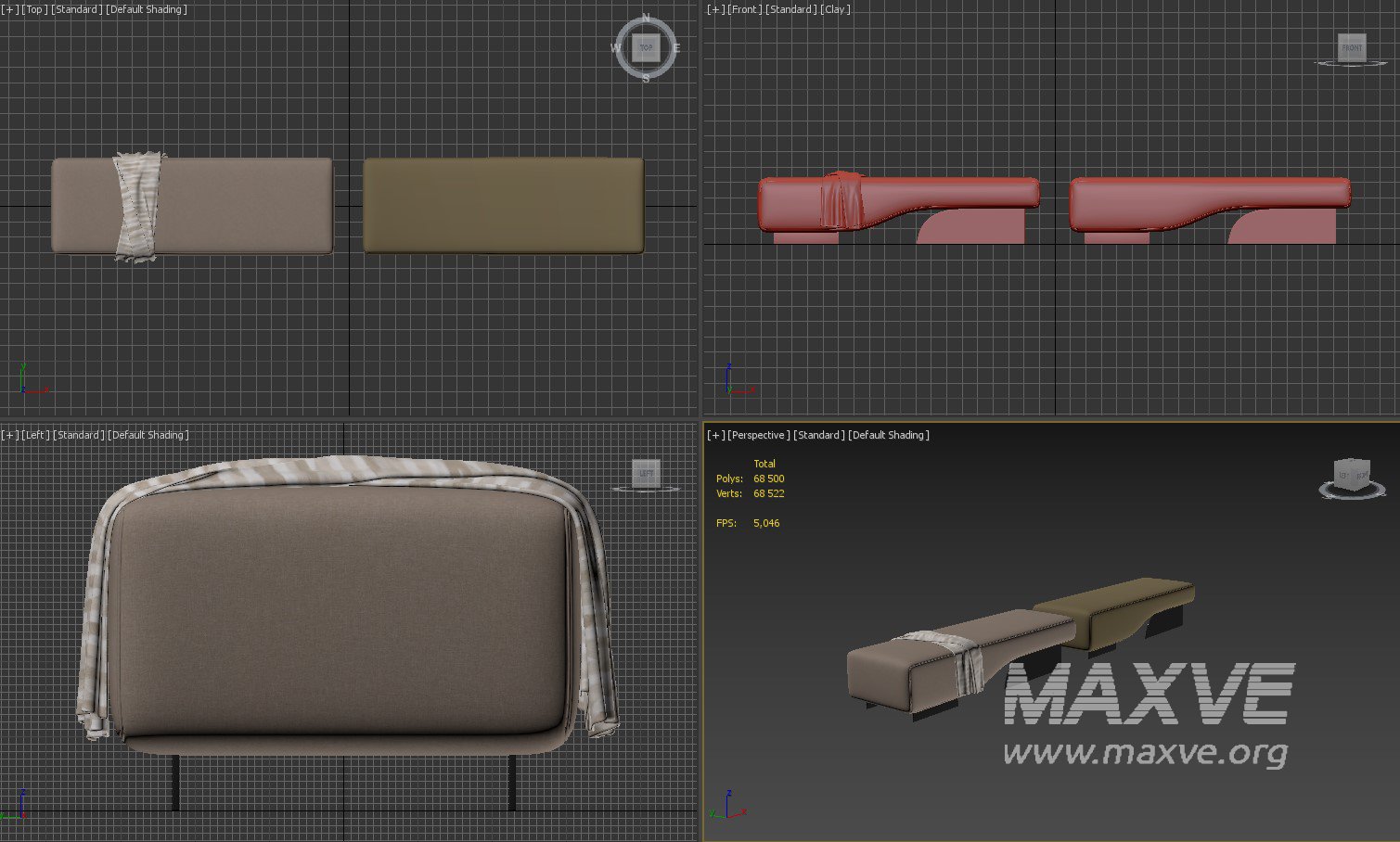Image resolution: width=1400 pixels, height=842 pixels.
Task: Click the compass N marker on Top ViewCube
Action: (647, 19)
